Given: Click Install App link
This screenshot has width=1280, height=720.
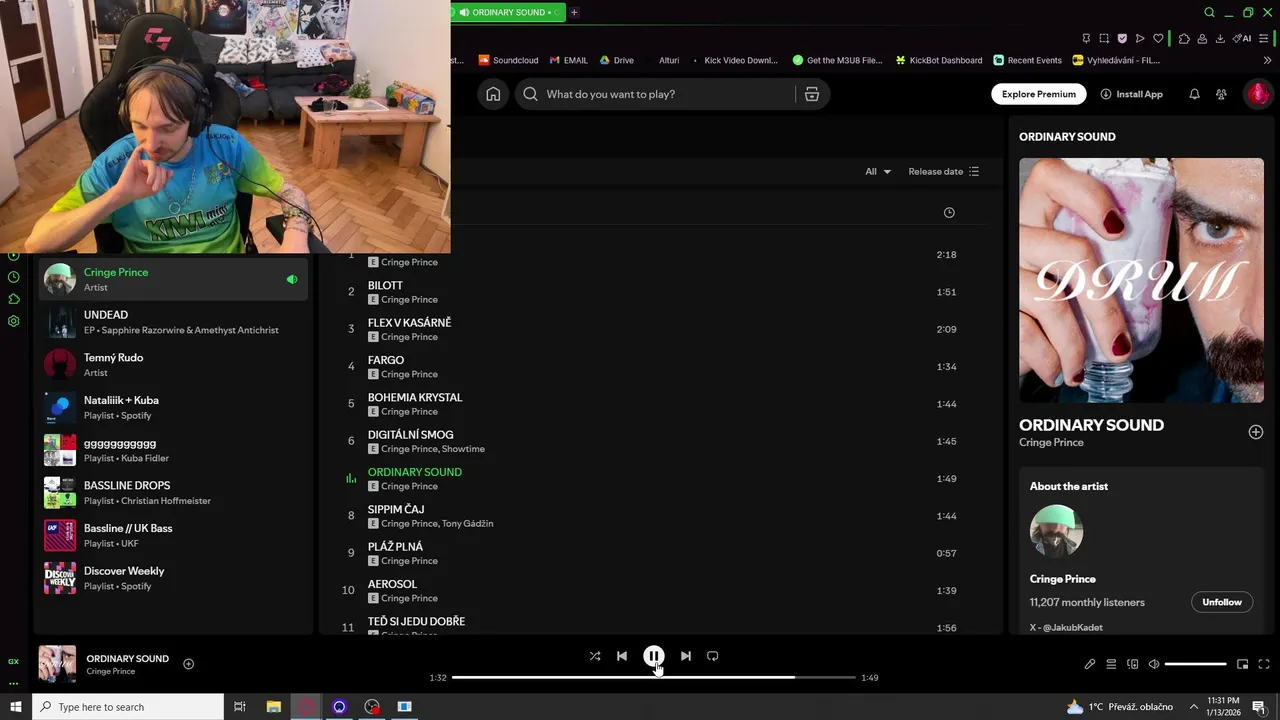Looking at the screenshot, I should pyautogui.click(x=1131, y=94).
